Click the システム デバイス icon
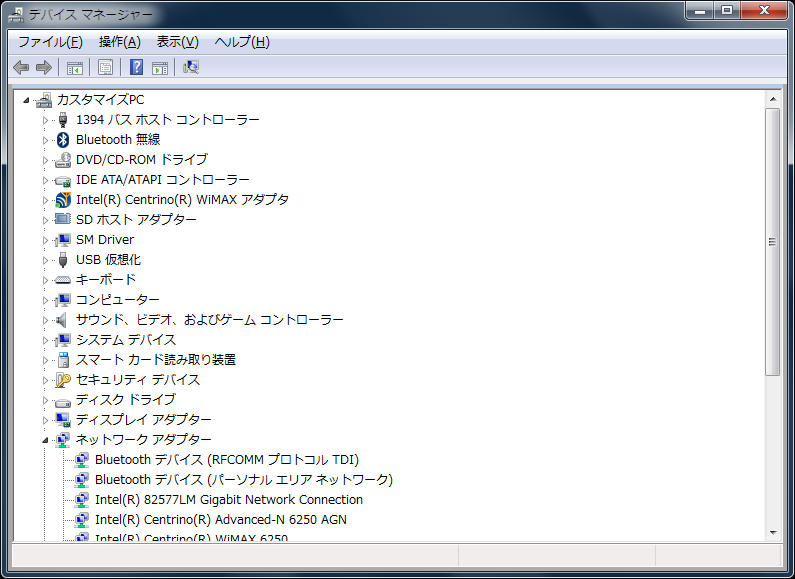This screenshot has width=795, height=579. point(63,340)
